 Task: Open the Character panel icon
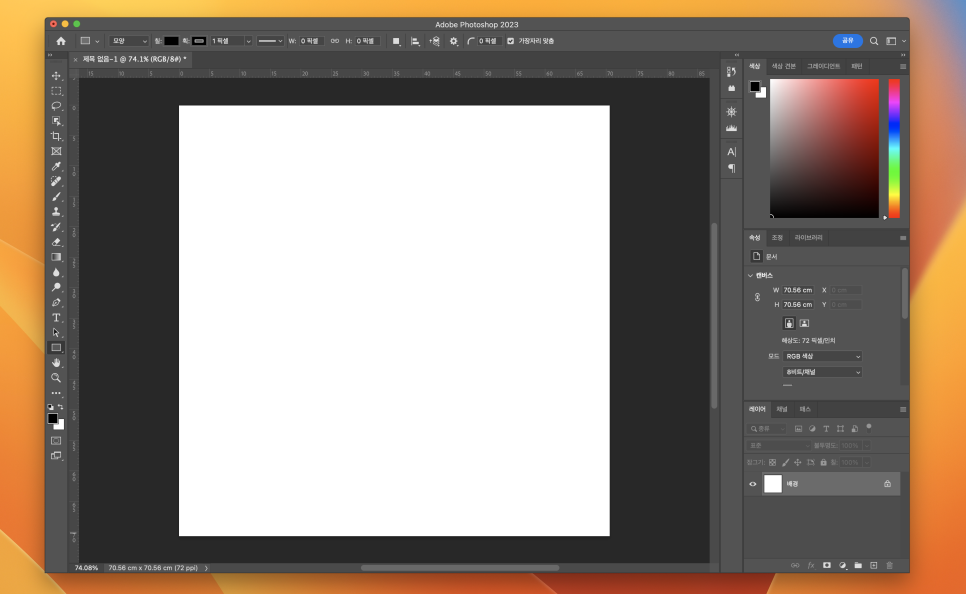click(731, 152)
